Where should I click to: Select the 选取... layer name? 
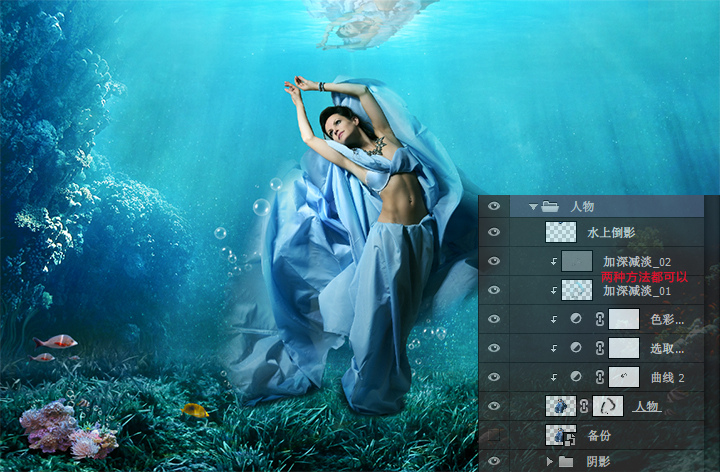(667, 348)
